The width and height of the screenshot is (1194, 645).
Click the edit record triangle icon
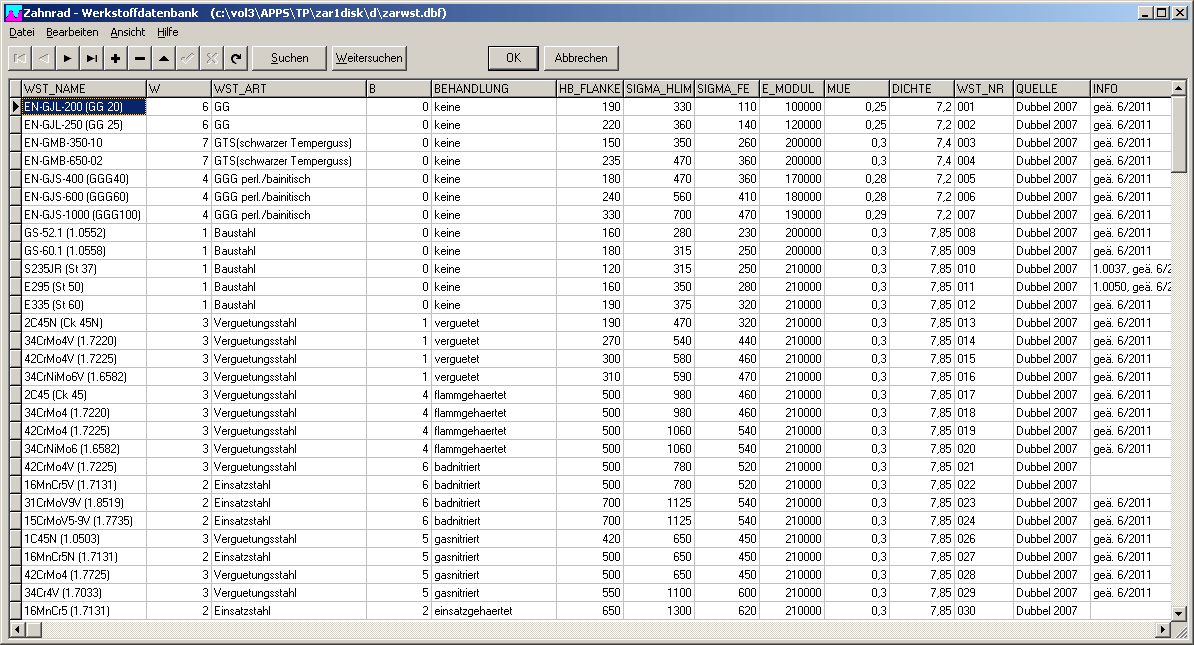pos(164,58)
